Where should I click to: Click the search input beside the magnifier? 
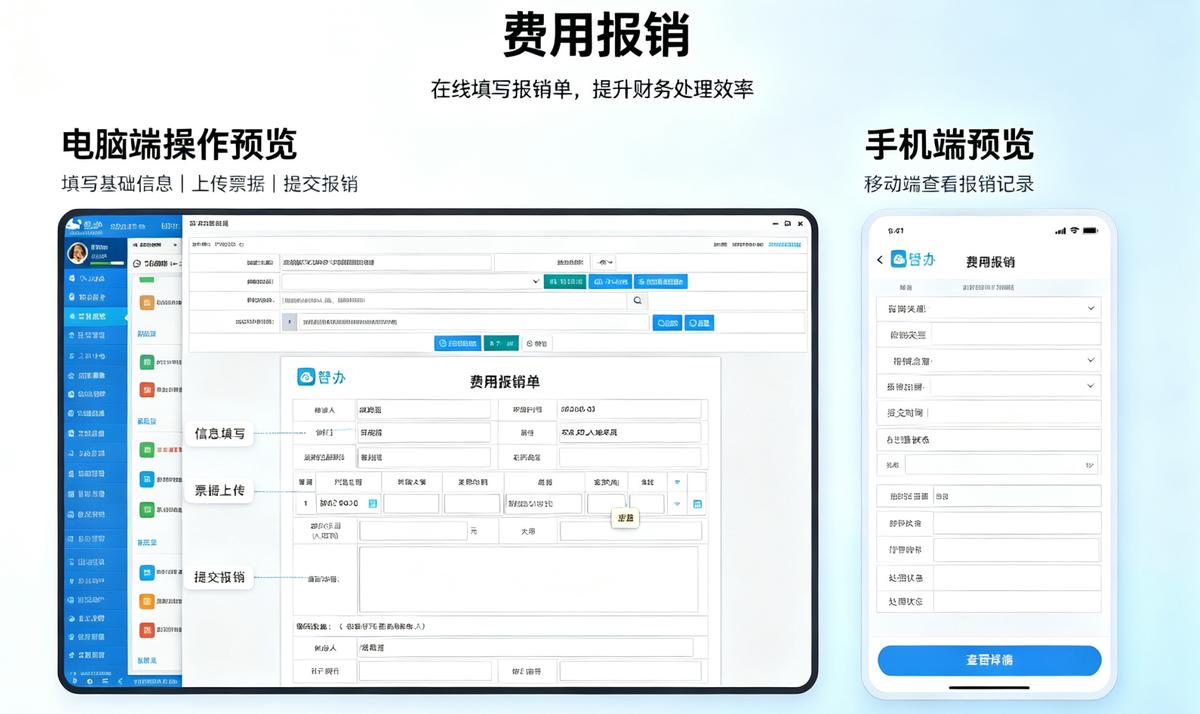[454, 300]
